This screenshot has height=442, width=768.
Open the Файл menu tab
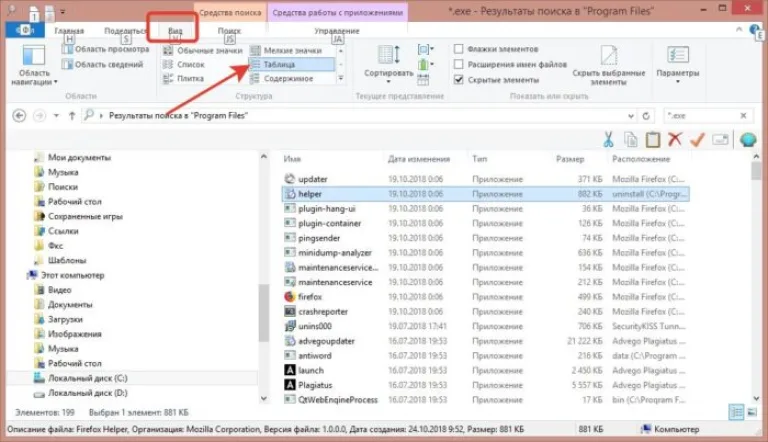coord(24,30)
